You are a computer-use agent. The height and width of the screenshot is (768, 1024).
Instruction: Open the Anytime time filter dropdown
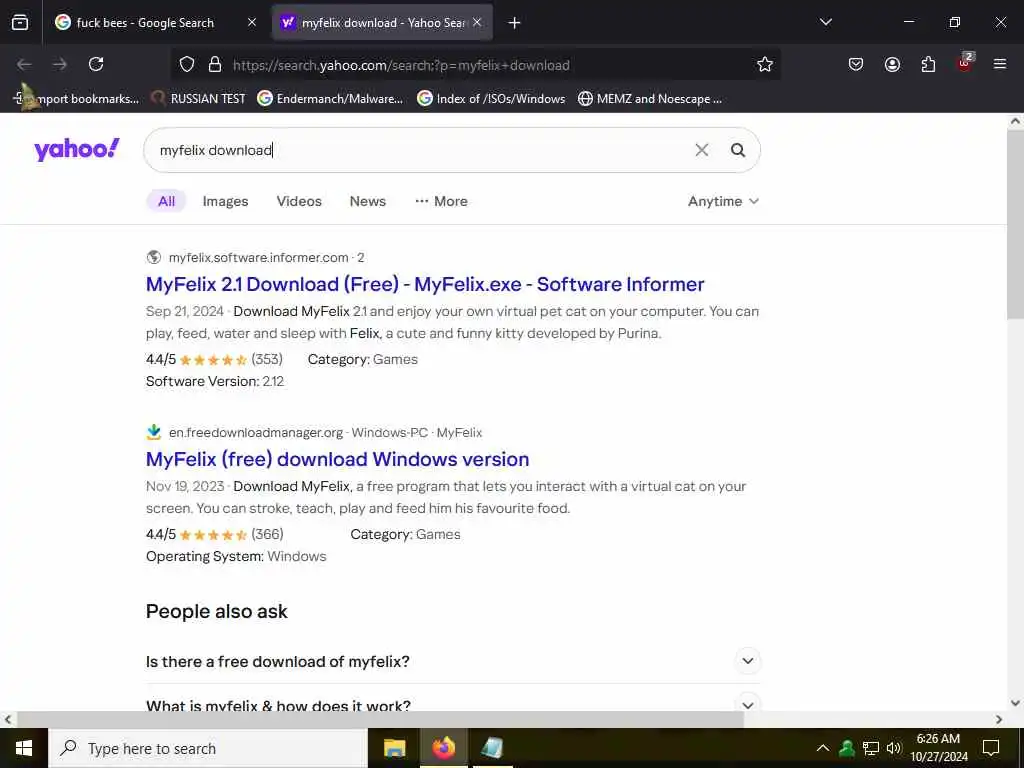(723, 201)
